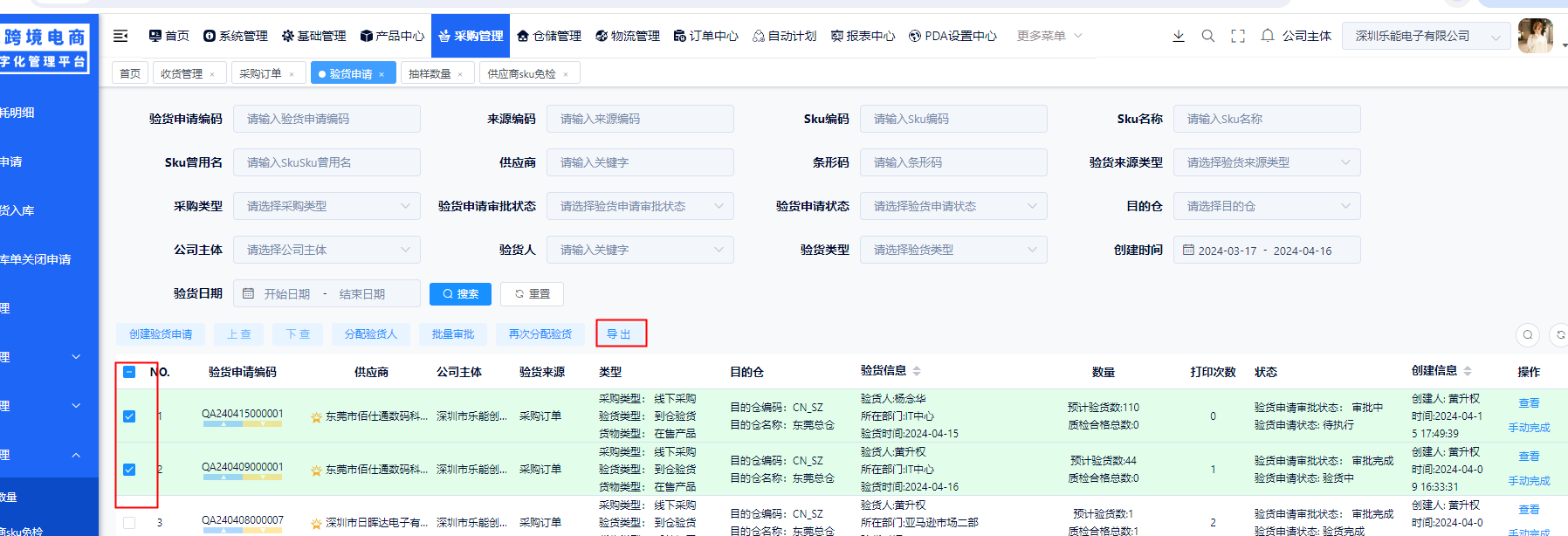
Task: Click the star icon in row 1 supplier
Action: pos(316,417)
